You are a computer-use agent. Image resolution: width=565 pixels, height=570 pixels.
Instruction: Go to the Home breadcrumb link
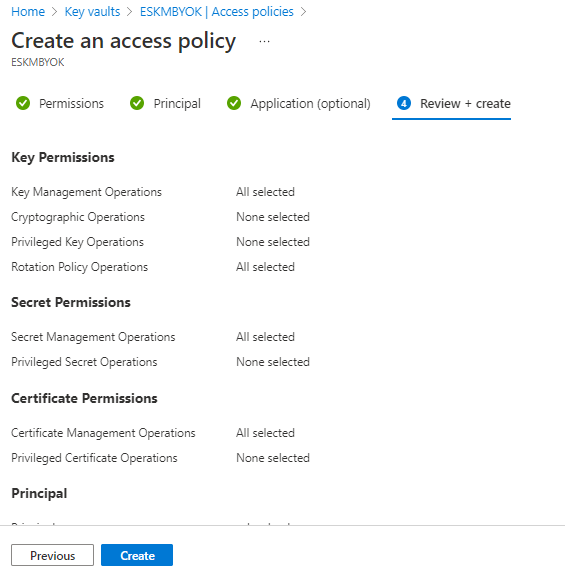28,12
